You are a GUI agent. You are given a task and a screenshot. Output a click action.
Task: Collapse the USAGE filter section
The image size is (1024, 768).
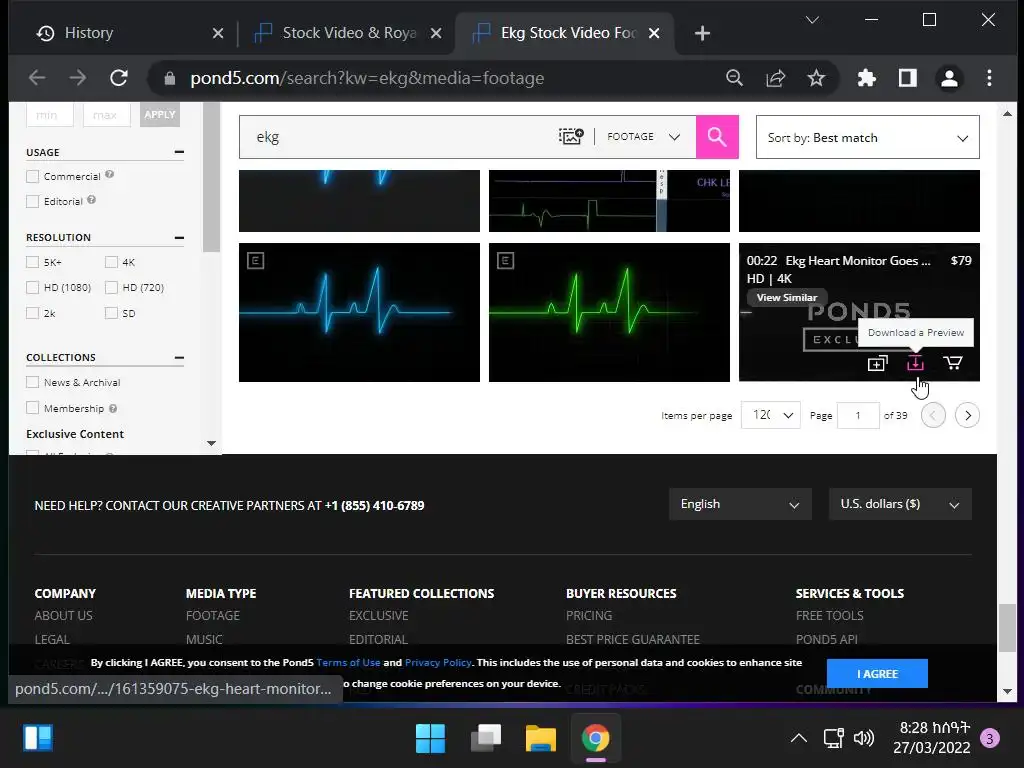coord(179,152)
